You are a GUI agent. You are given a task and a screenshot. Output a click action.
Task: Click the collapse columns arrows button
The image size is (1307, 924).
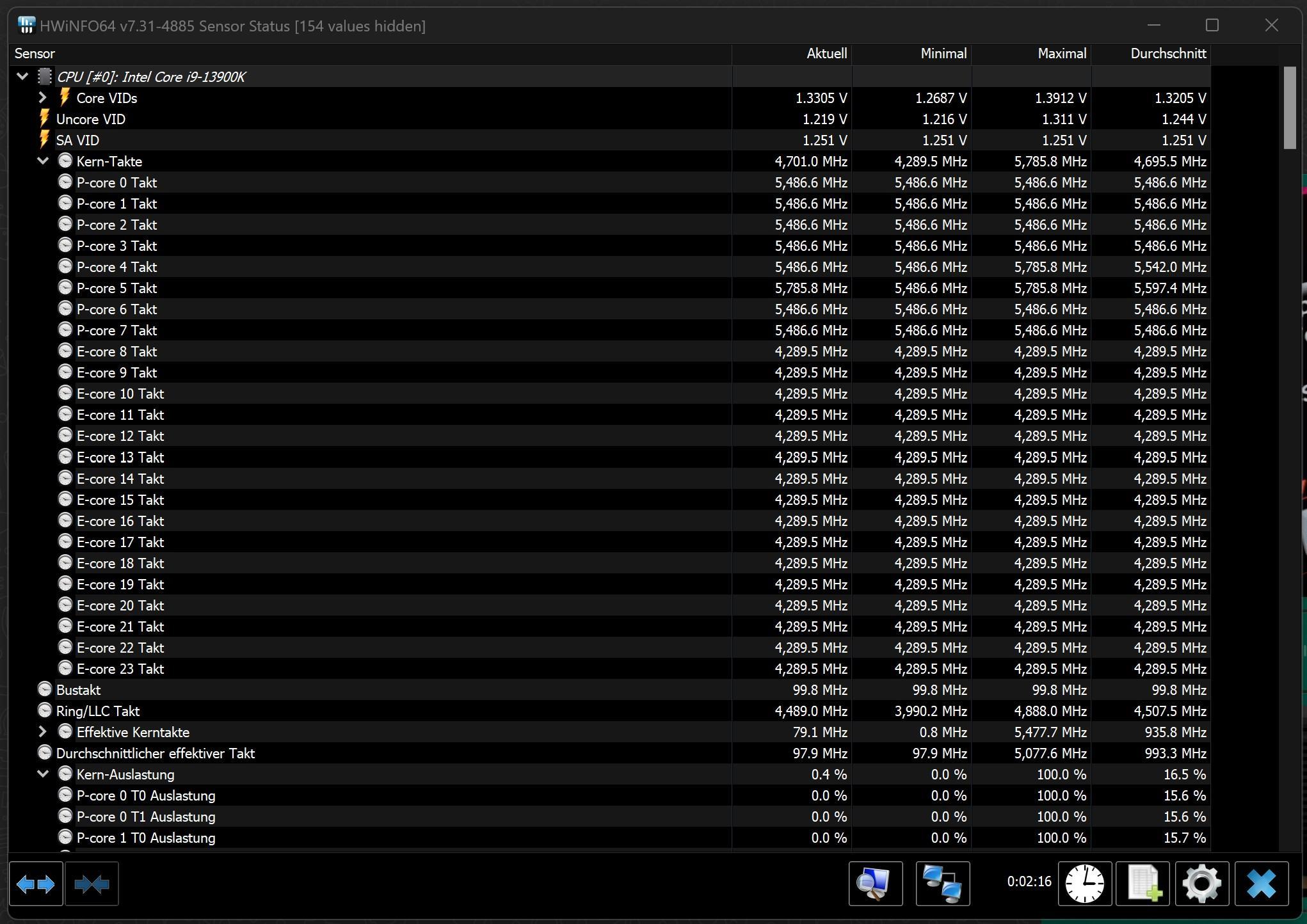pyautogui.click(x=92, y=884)
